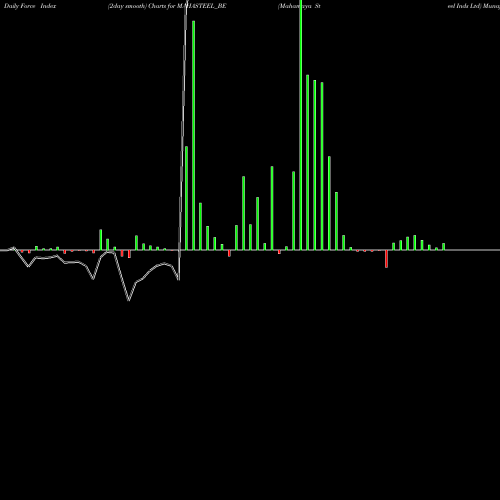Click the "(2day smooth) Charts for MAHASTEEL_BE" label
The image size is (500, 500).
point(167,6)
